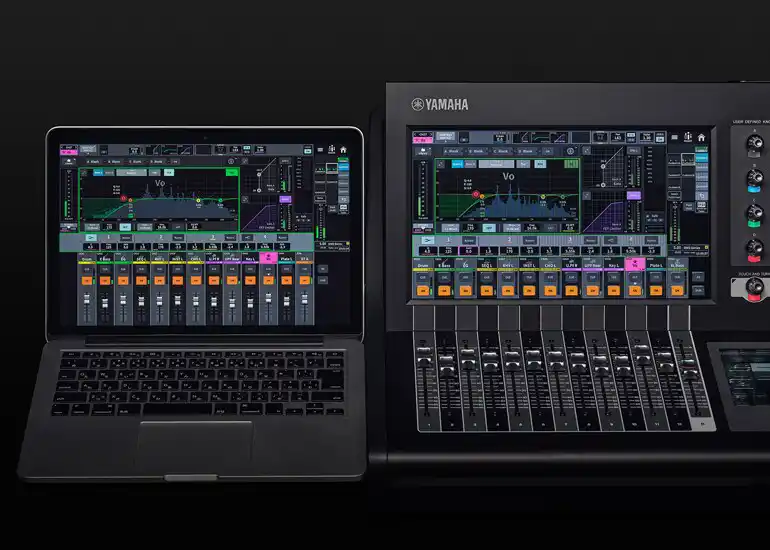Screen dimensions: 770x550
Task: Expand the dynamics 2 compressor graph on console
Action: coord(587,195)
